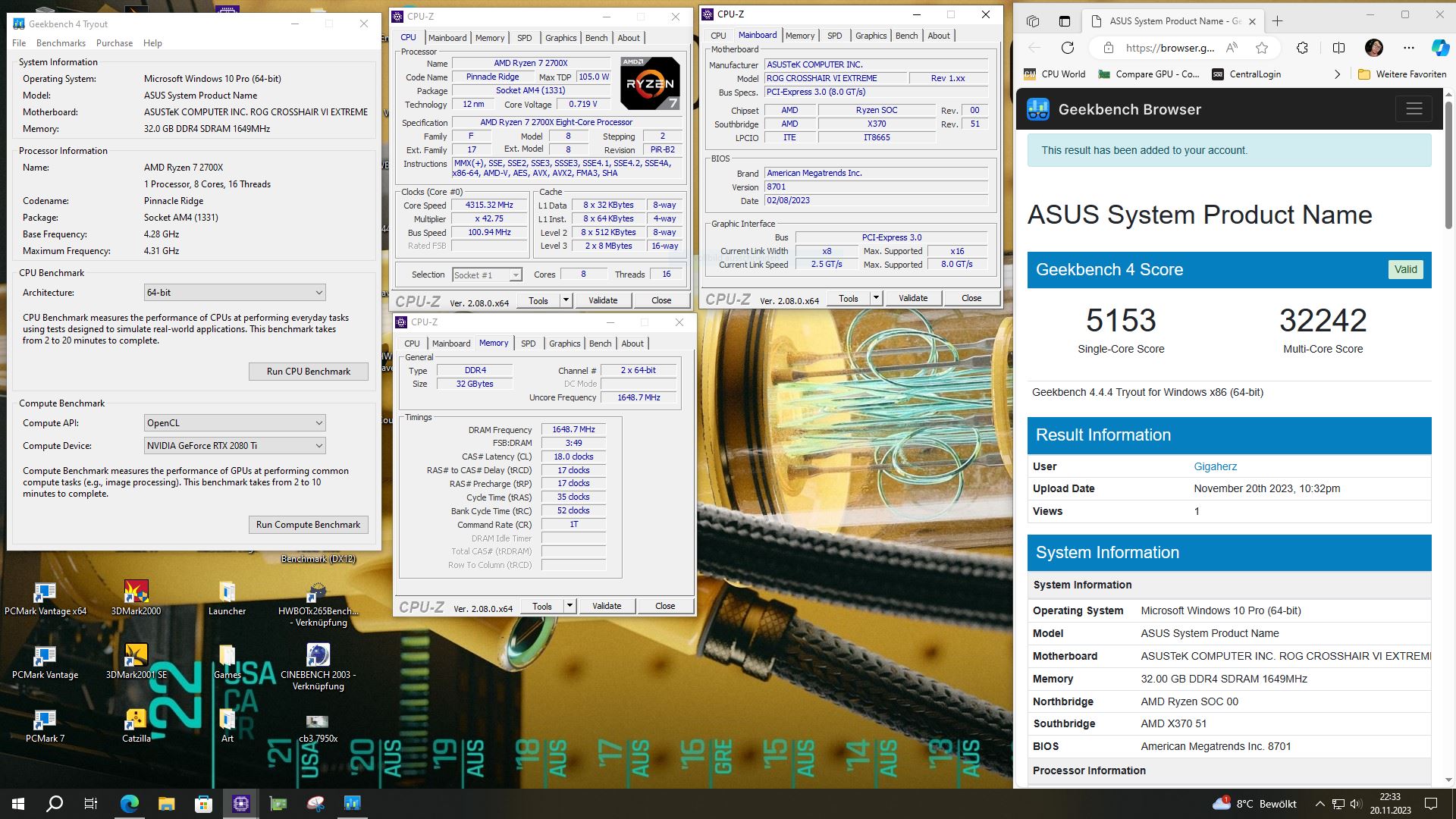
Task: Click the browser address bar
Action: tap(1169, 48)
